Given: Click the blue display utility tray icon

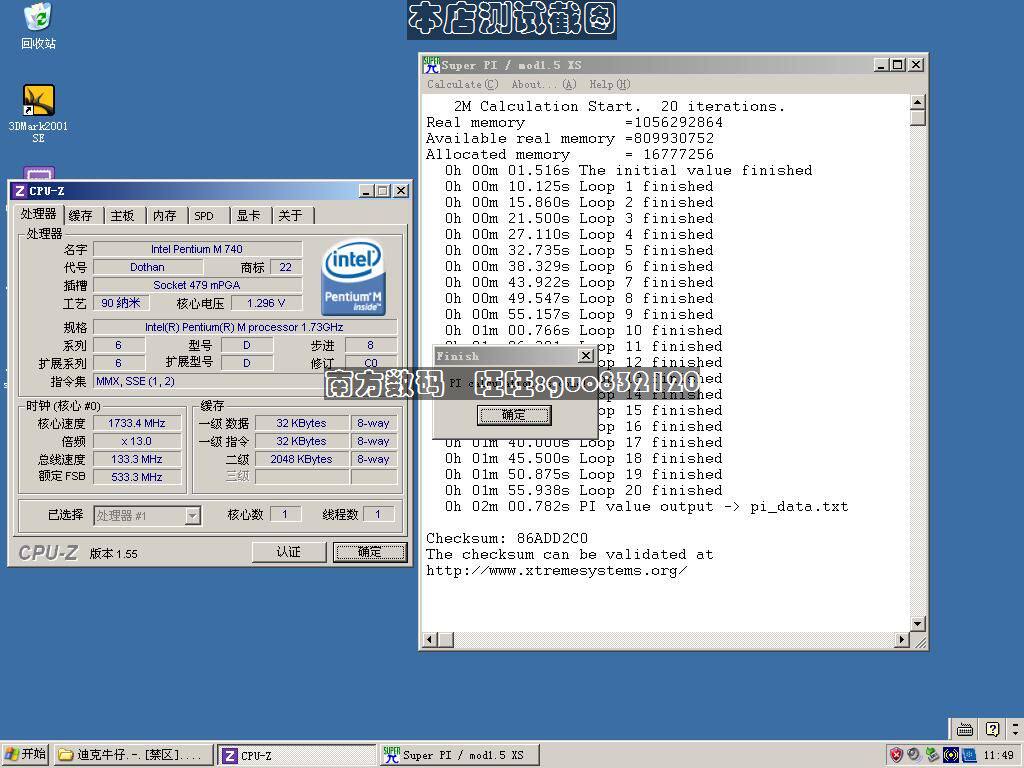Looking at the screenshot, I should [x=968, y=755].
